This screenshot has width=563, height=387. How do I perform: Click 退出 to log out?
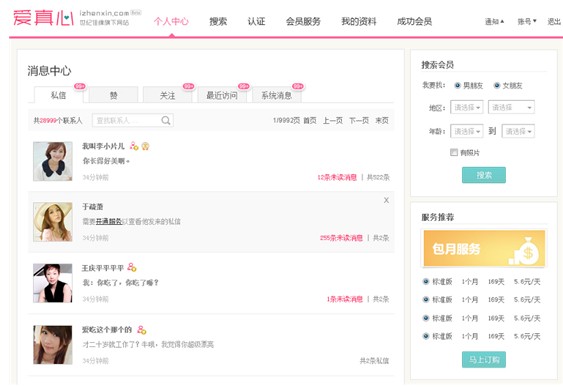pyautogui.click(x=554, y=22)
